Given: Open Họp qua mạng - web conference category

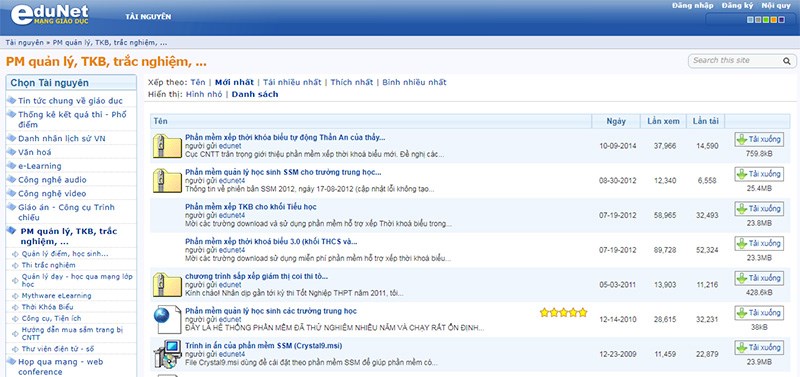Looking at the screenshot, I should [x=60, y=367].
